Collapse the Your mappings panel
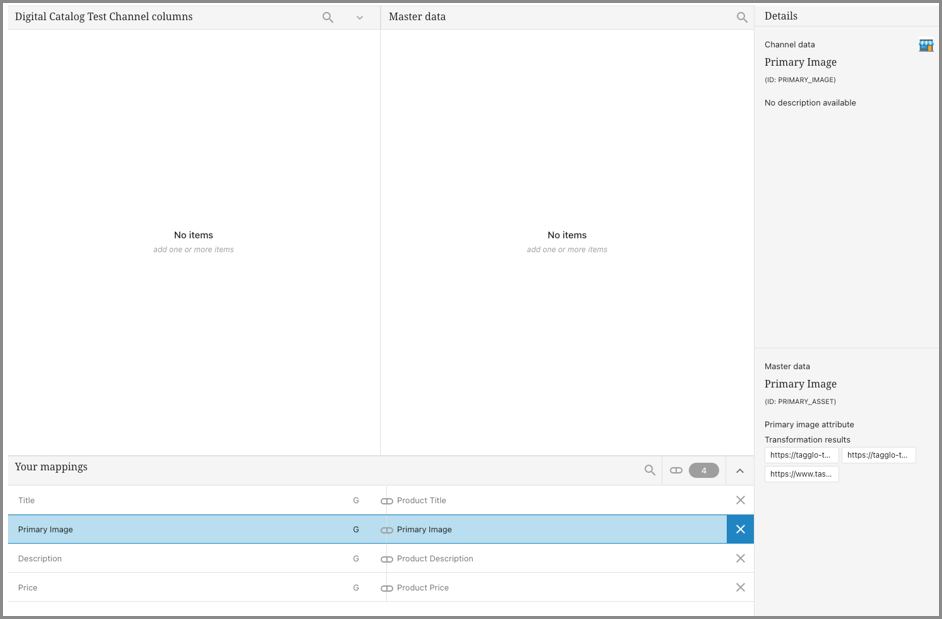This screenshot has width=942, height=619. click(x=740, y=470)
